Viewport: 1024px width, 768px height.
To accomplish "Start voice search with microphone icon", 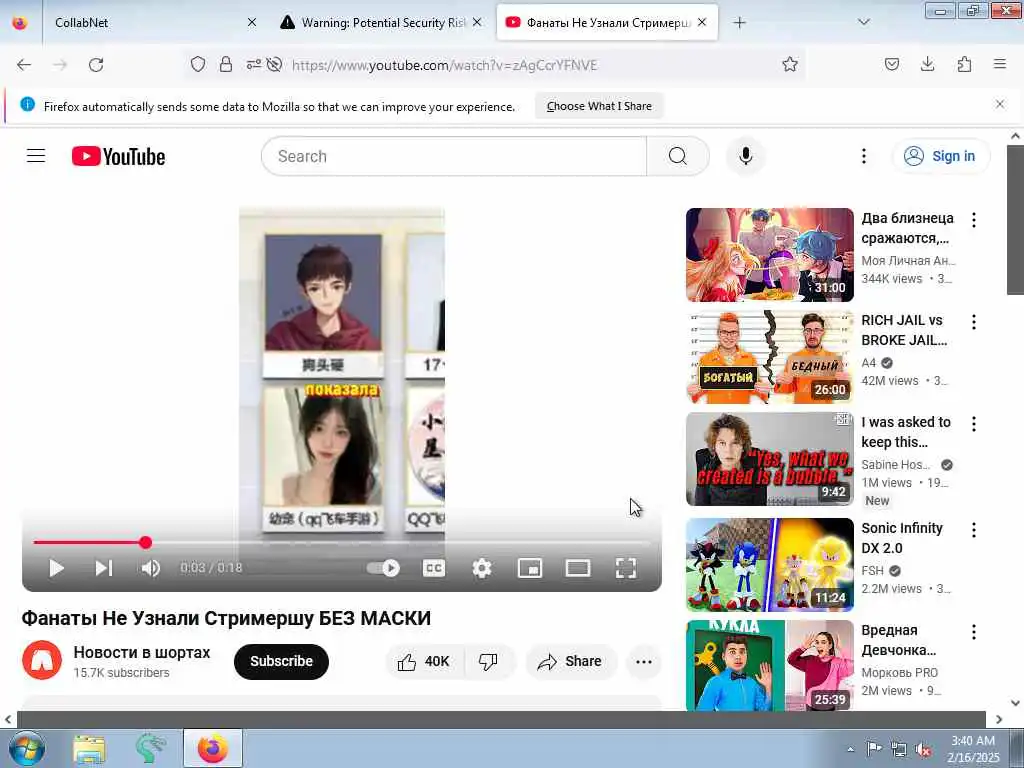I will coord(745,156).
